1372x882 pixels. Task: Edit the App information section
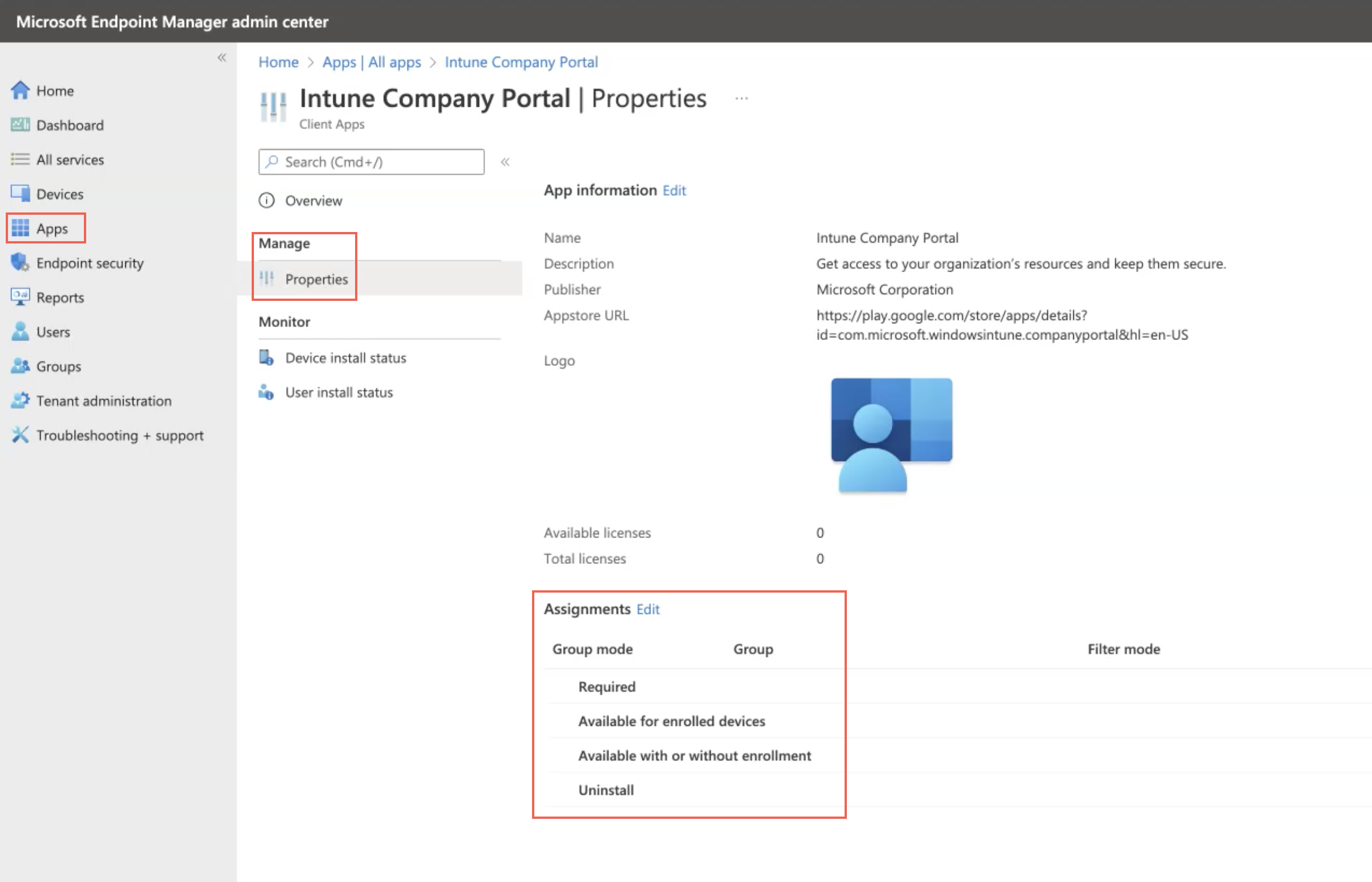[x=675, y=190]
